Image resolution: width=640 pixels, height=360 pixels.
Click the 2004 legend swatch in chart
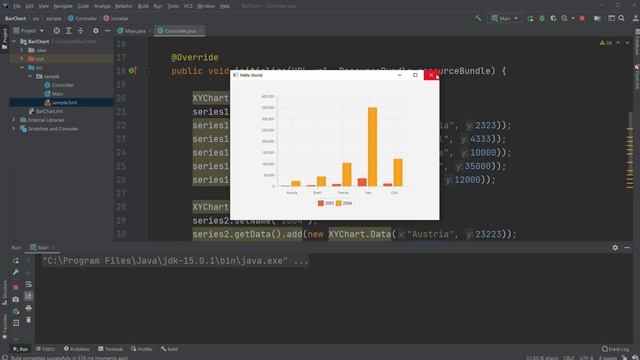click(x=338, y=203)
